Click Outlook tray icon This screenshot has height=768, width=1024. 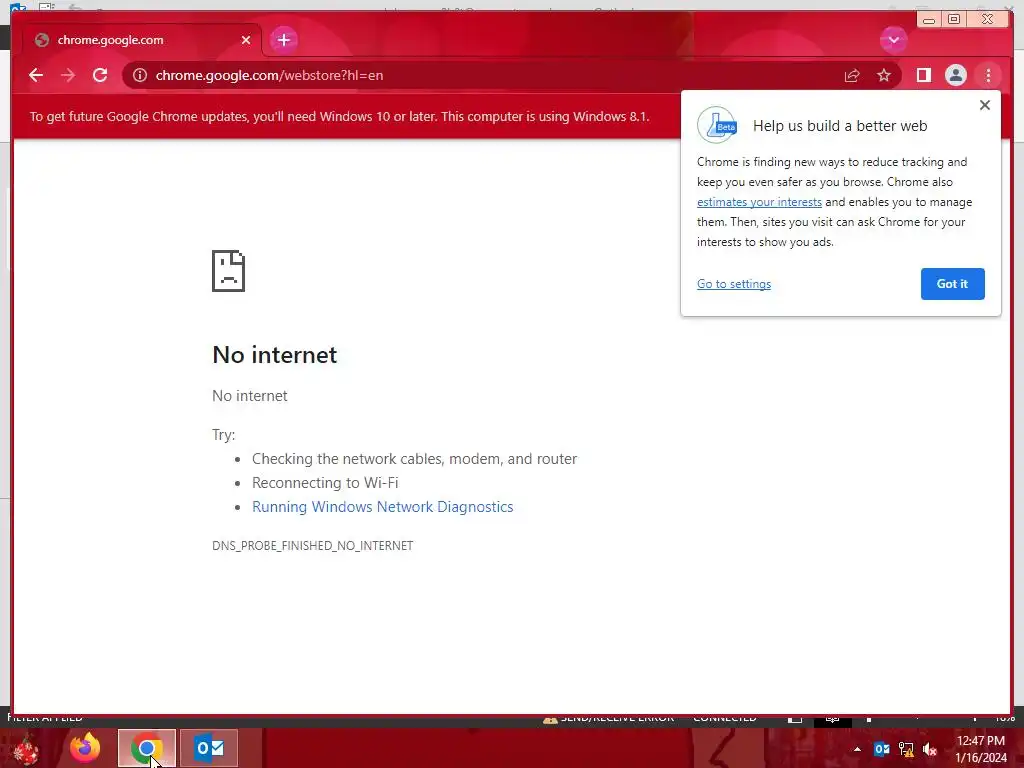point(882,749)
